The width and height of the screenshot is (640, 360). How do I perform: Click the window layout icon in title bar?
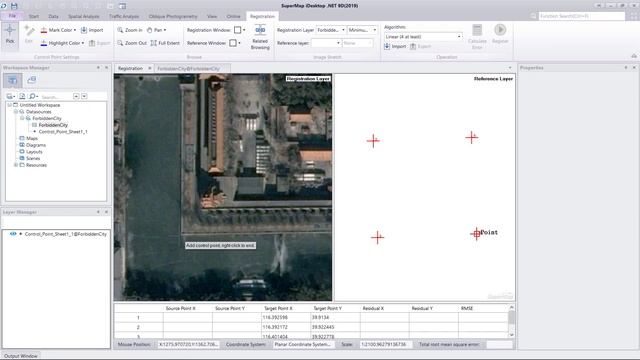tap(122, 6)
